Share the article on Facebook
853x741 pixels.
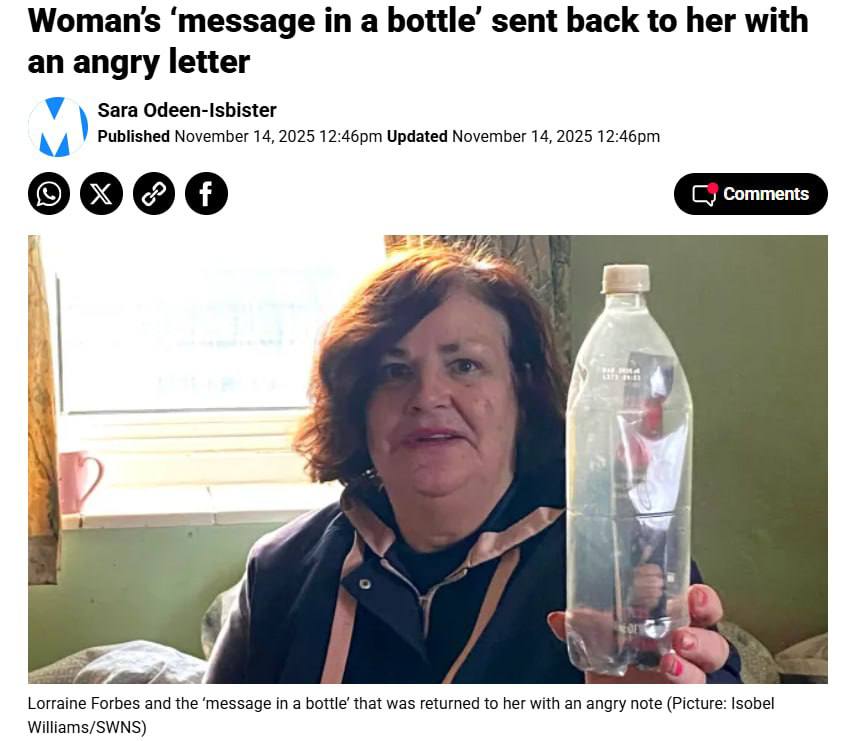tap(206, 194)
